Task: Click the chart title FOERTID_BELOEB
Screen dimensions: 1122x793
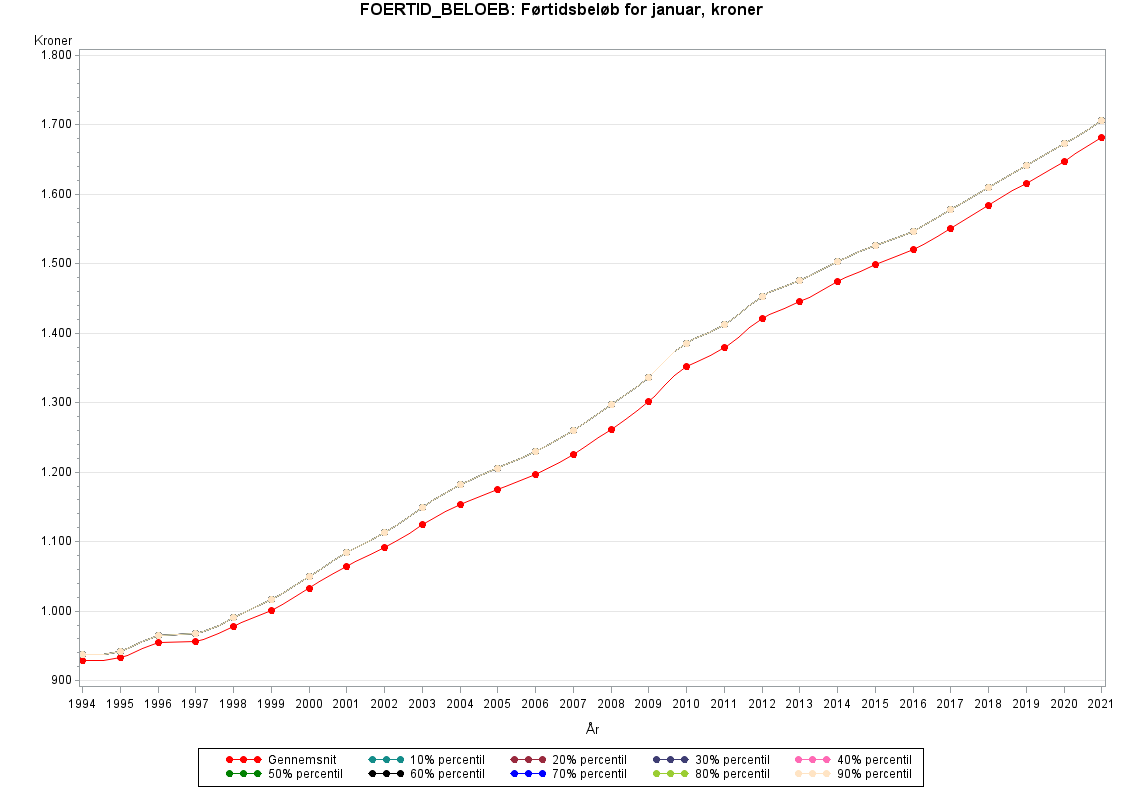Action: coord(561,11)
